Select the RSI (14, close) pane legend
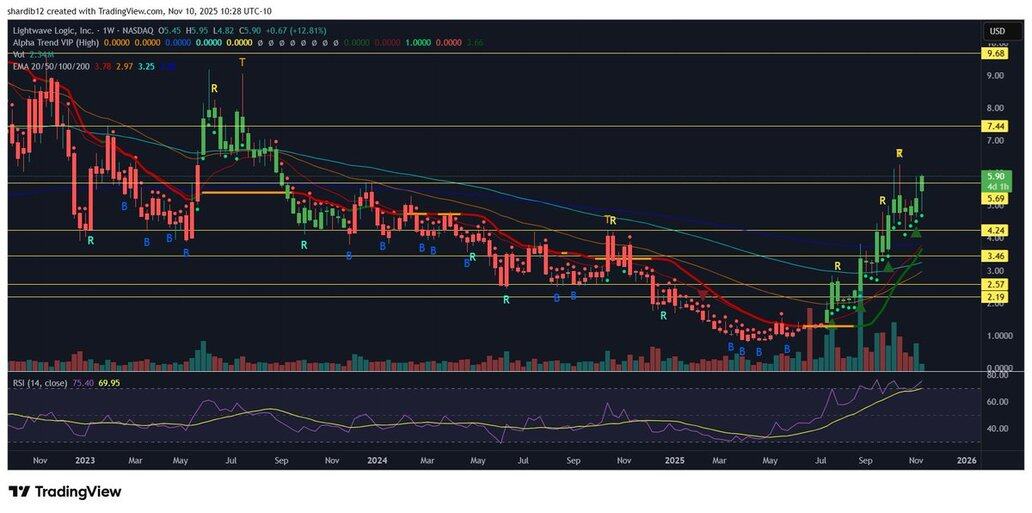 pos(40,382)
